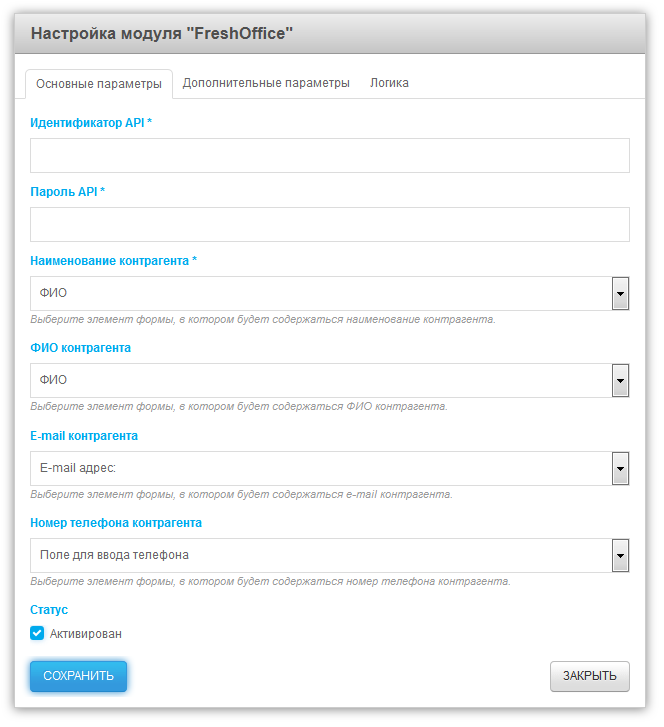The image size is (664, 727).
Task: Focus the Идентификатор API input field
Action: point(329,156)
